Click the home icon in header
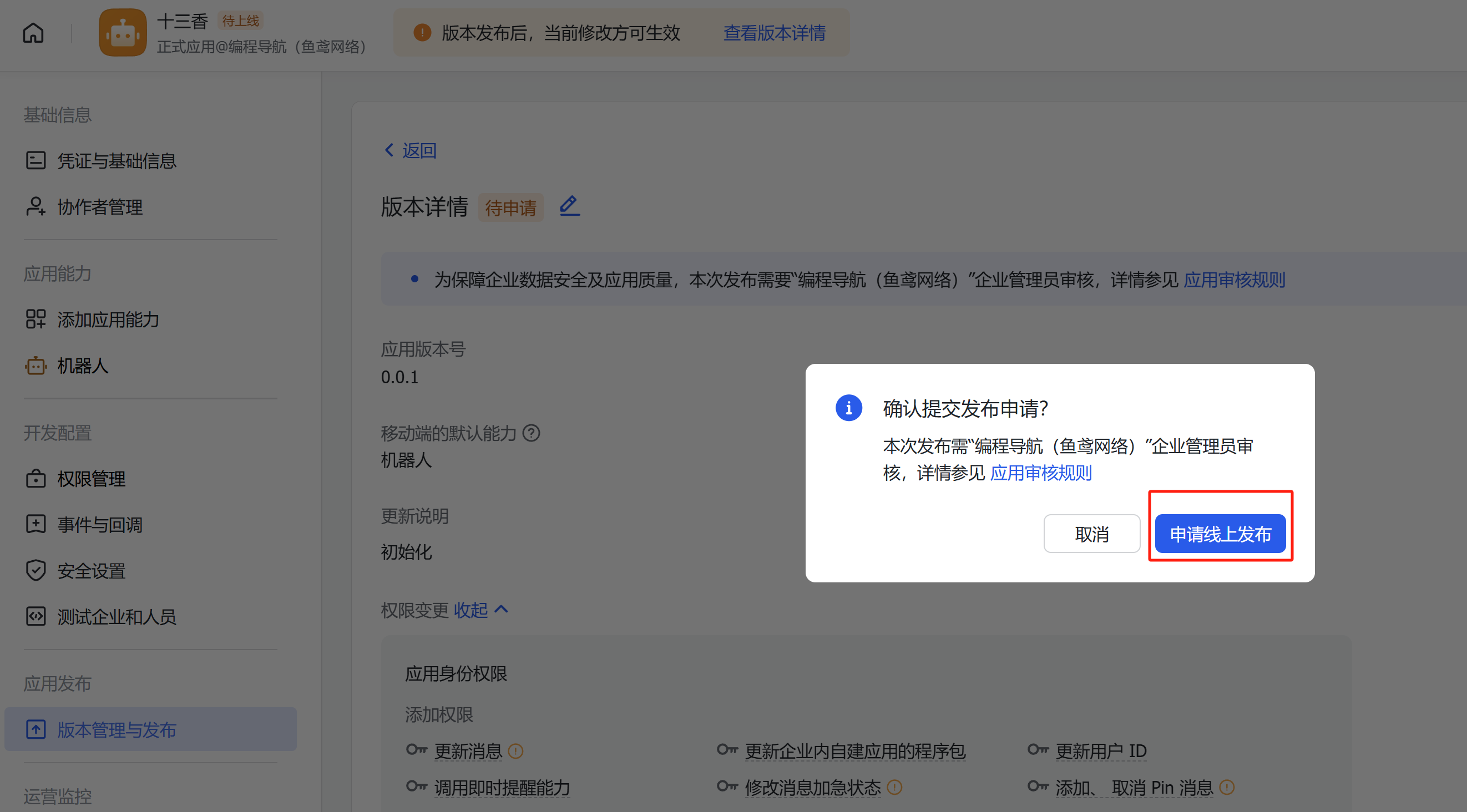1467x812 pixels. point(33,33)
